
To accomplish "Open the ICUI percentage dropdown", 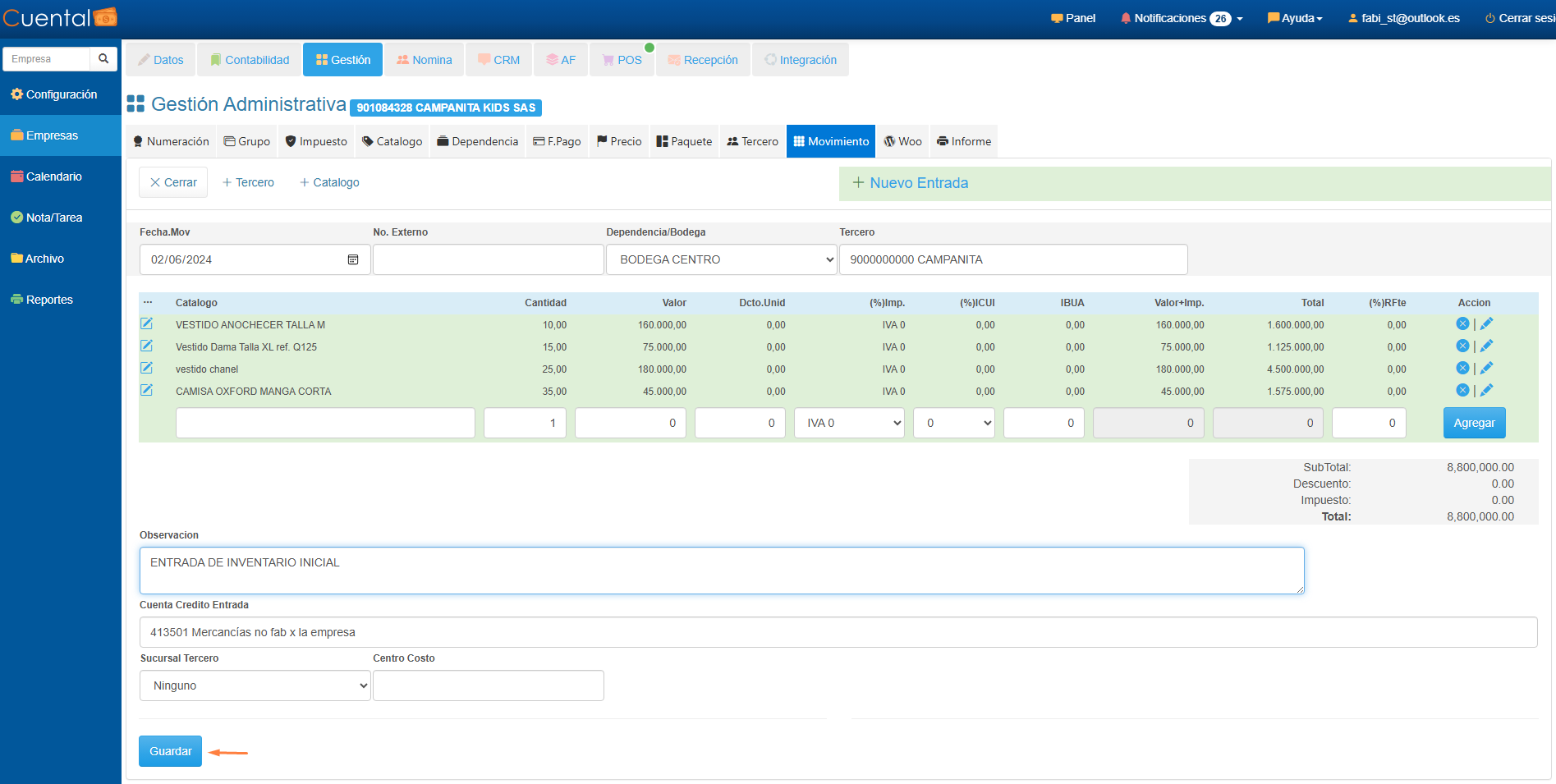I will pyautogui.click(x=954, y=424).
